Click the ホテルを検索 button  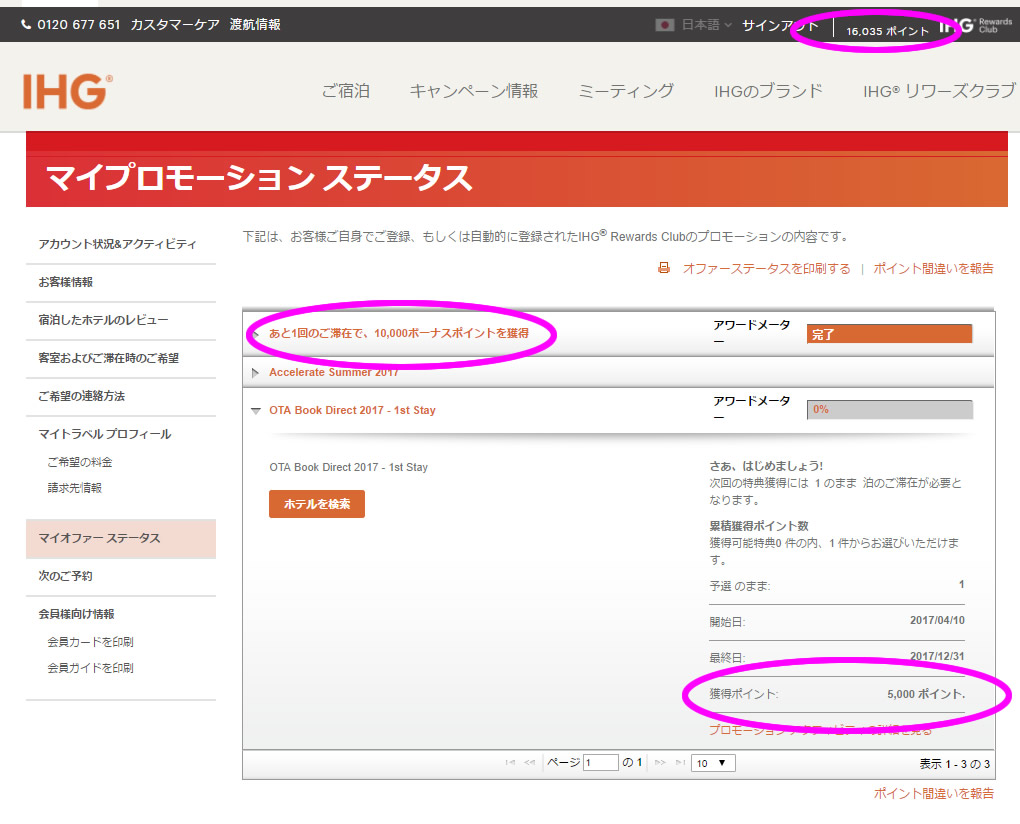click(317, 504)
